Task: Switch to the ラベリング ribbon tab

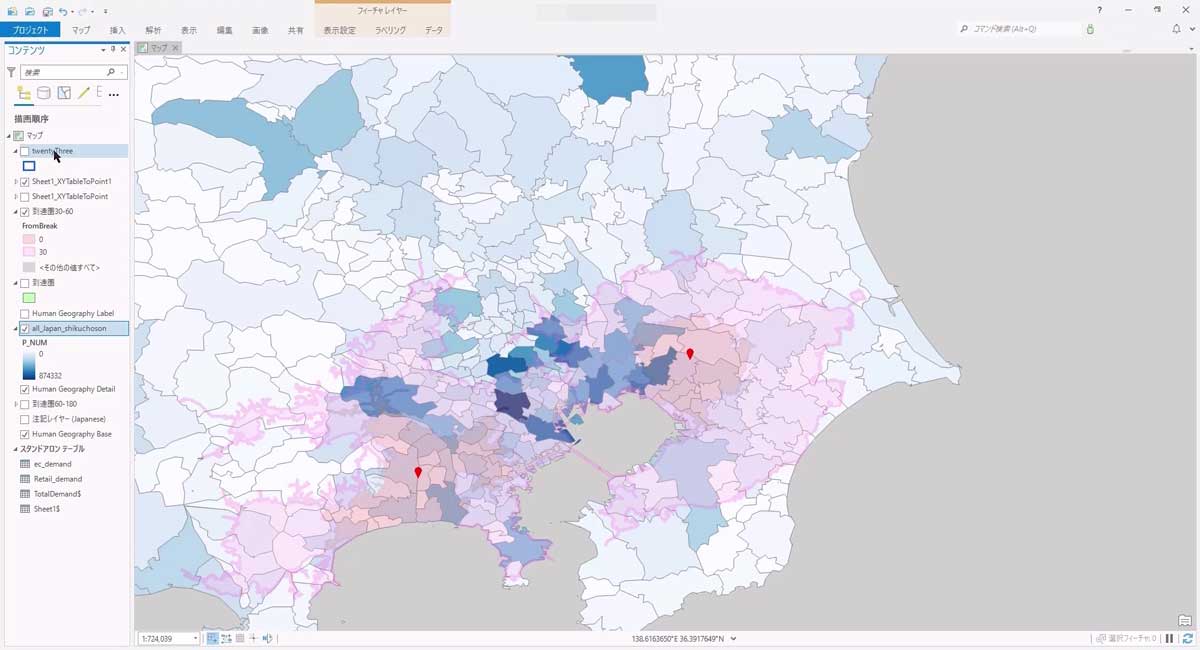Action: pyautogui.click(x=390, y=30)
